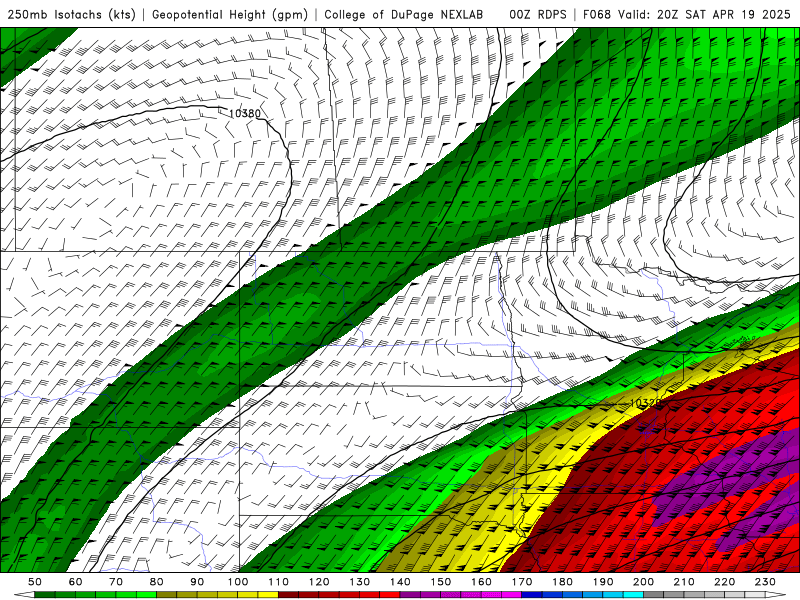Click the 80 label on the legend
This screenshot has width=800, height=600.
pyautogui.click(x=156, y=582)
